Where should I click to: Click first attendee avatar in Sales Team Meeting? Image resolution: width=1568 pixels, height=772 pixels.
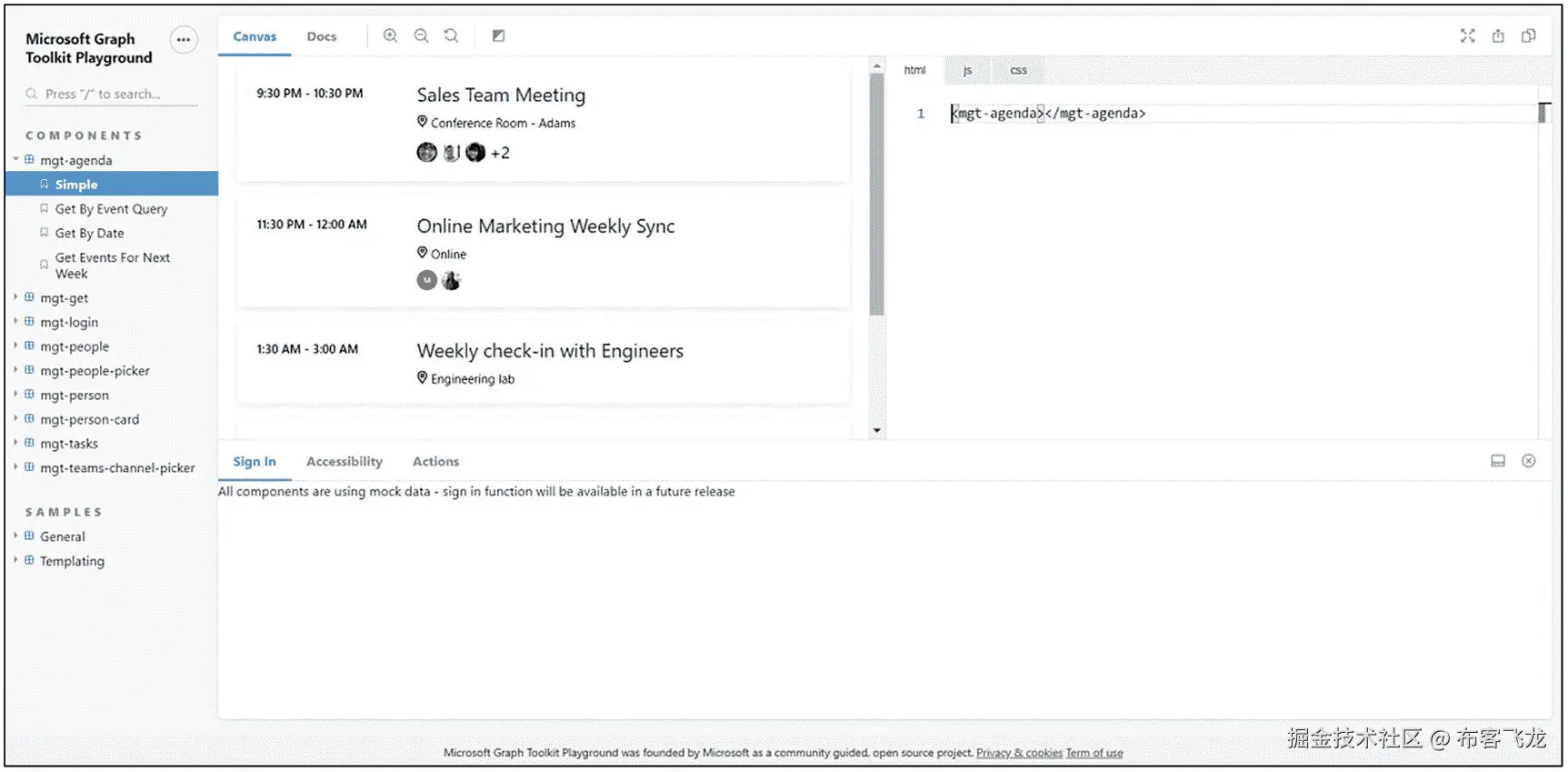426,153
